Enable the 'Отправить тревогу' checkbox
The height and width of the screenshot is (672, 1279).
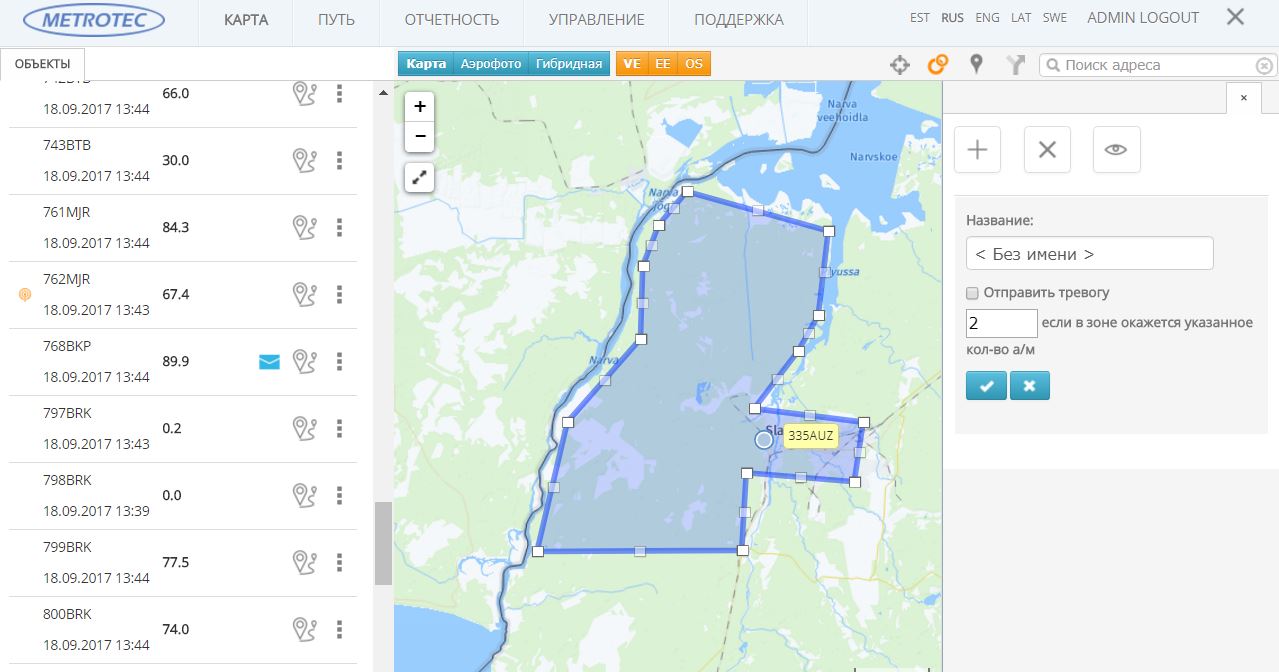click(972, 293)
